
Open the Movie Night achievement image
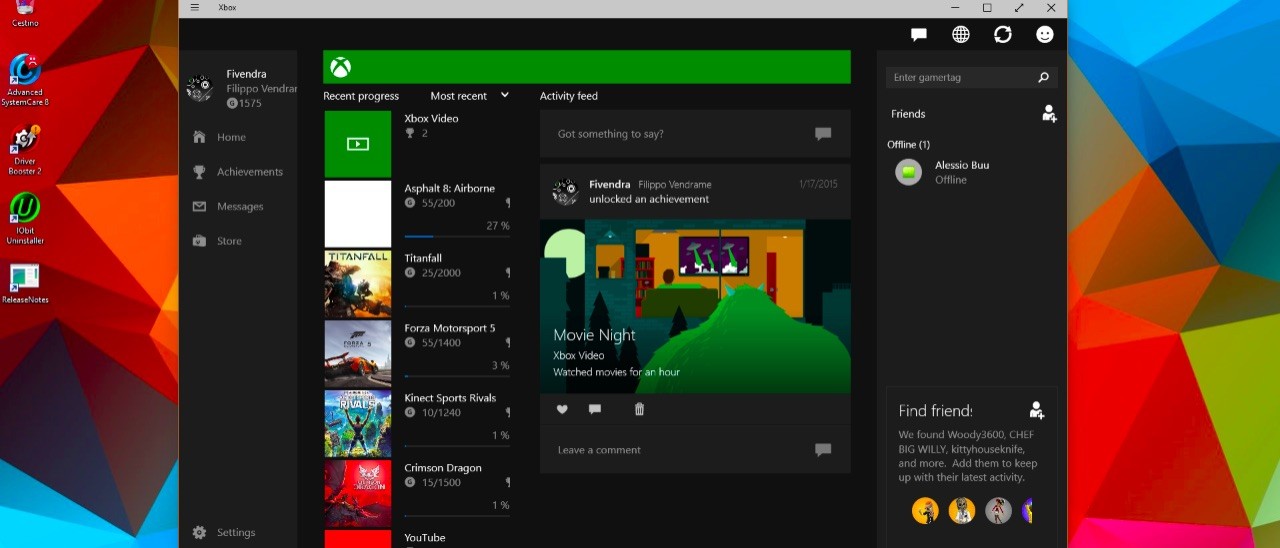pyautogui.click(x=695, y=306)
